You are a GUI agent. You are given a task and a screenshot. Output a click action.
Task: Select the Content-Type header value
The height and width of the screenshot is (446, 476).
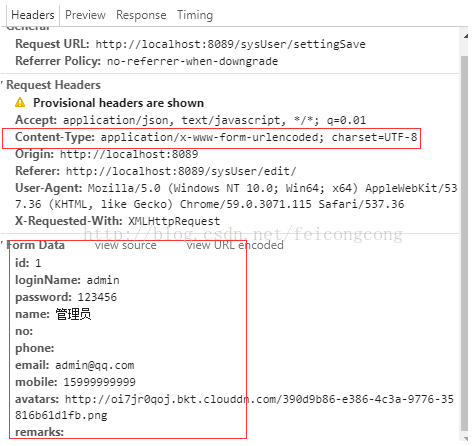pyautogui.click(x=259, y=137)
